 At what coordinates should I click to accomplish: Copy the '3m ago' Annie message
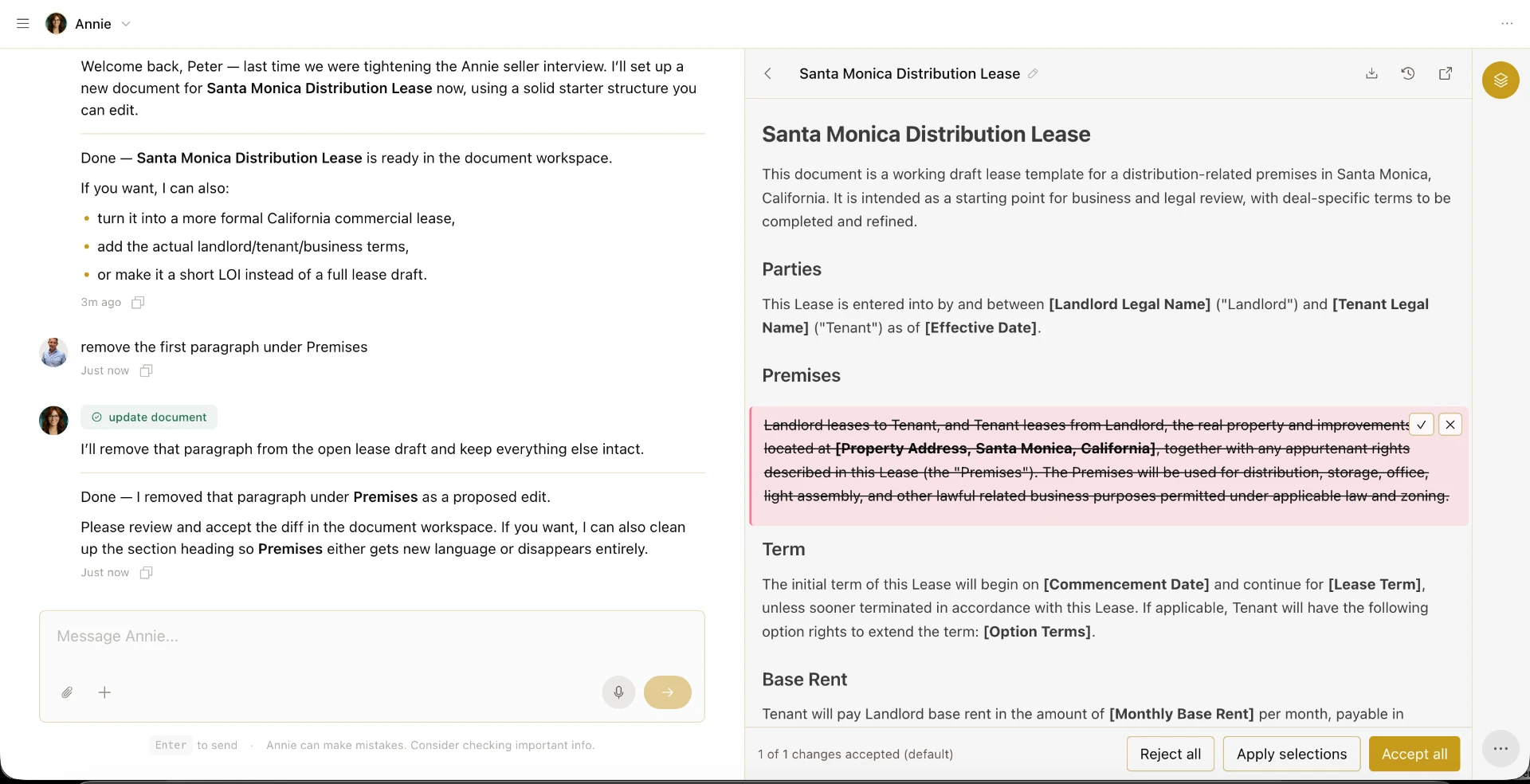point(138,302)
